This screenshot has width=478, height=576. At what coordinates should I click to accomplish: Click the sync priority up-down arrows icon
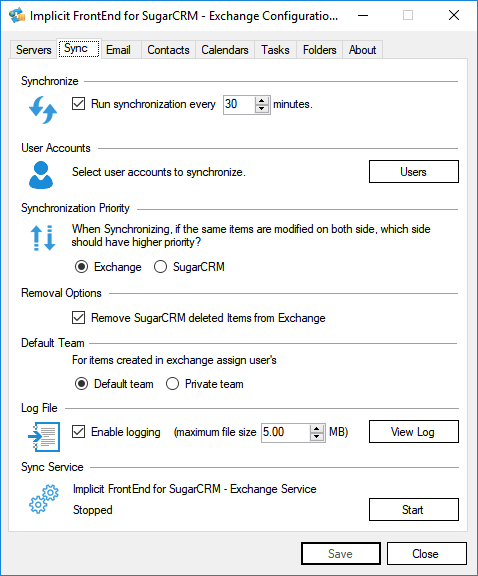43,238
